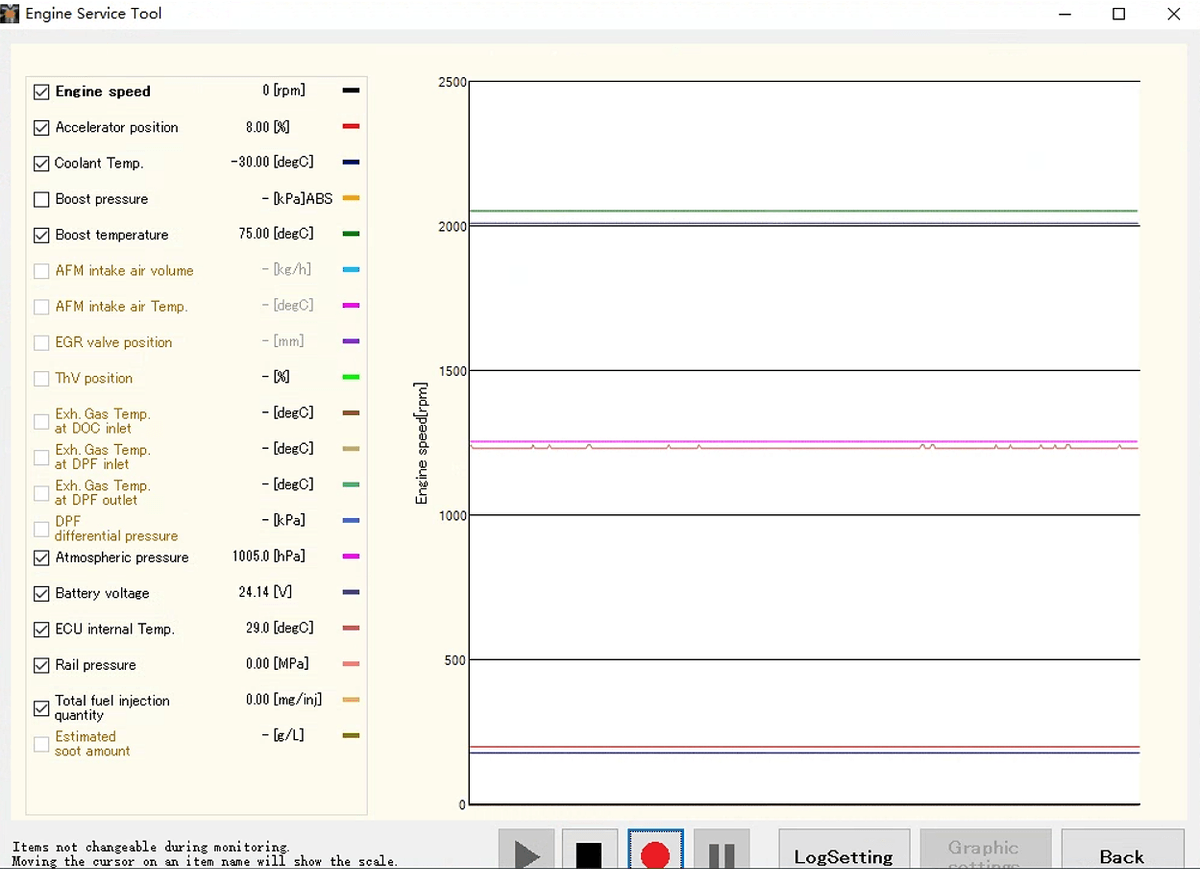Uncheck the Engine speed checkbox
The height and width of the screenshot is (869, 1200).
(41, 92)
